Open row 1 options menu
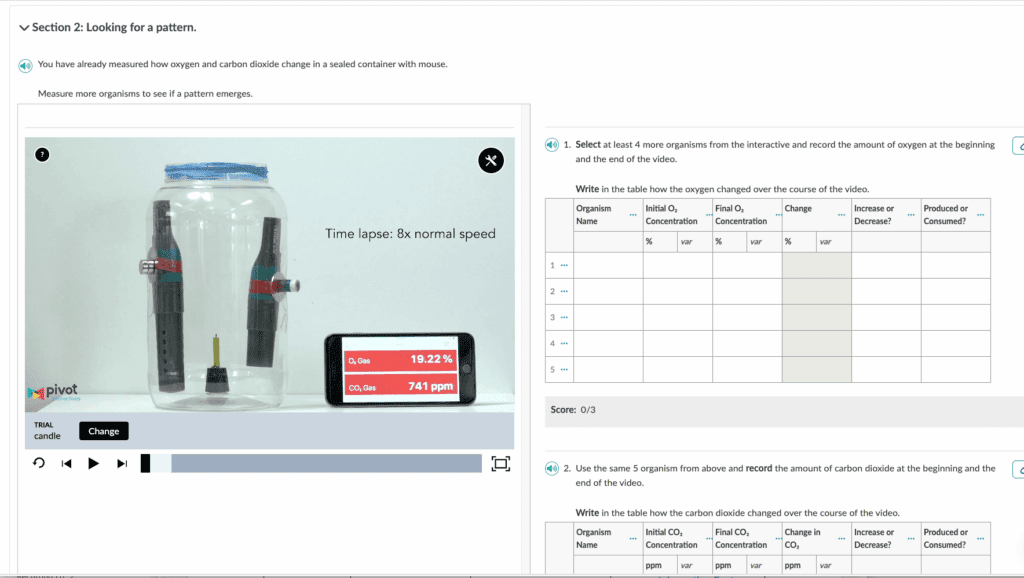The width and height of the screenshot is (1024, 578). point(564,265)
